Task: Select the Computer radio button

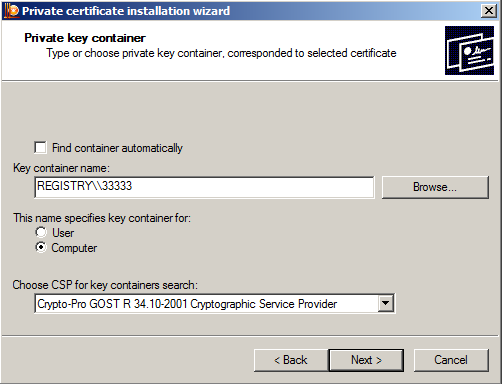Action: click(41, 247)
